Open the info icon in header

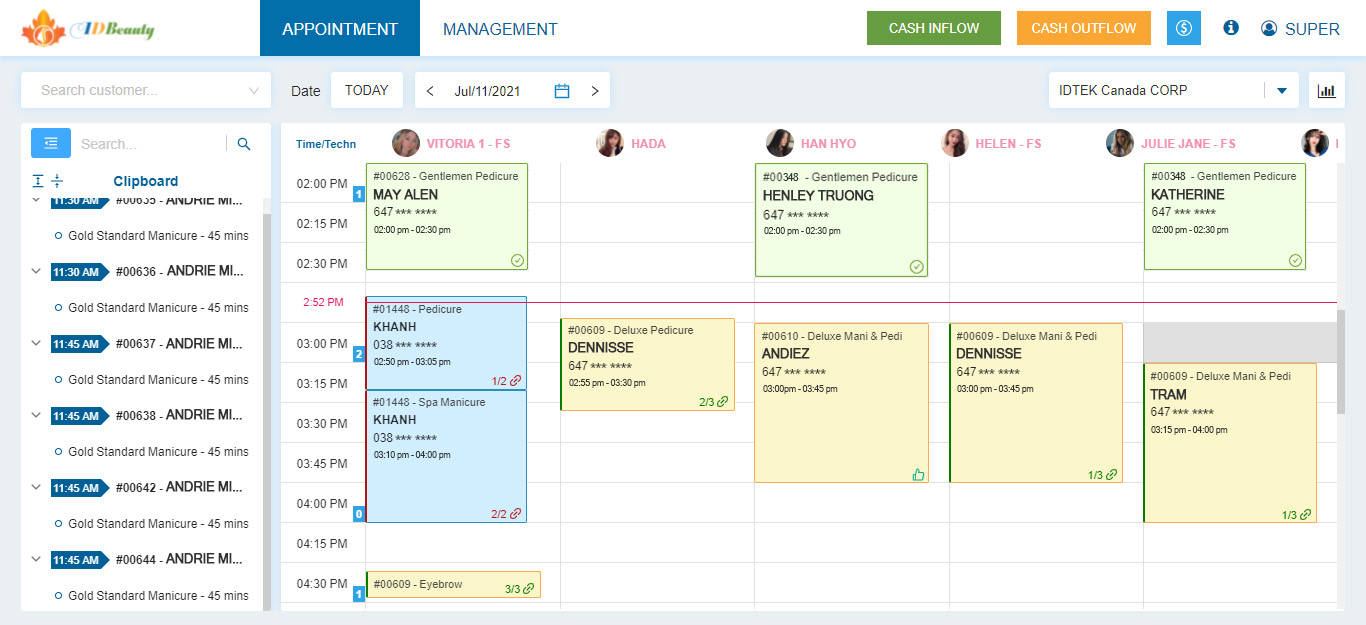[x=1231, y=28]
